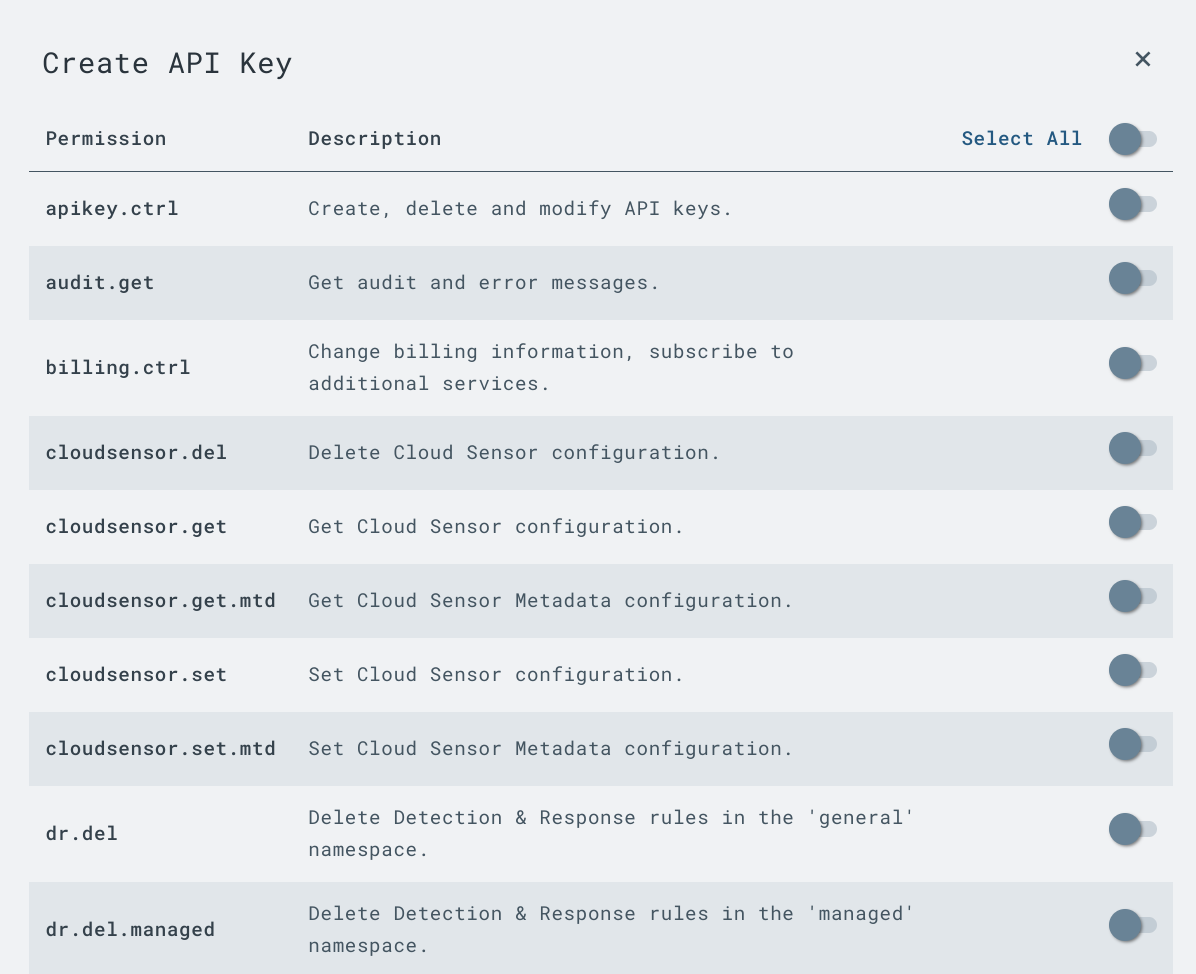Click the Select All link
Screen dimensions: 1196x974
point(1021,139)
